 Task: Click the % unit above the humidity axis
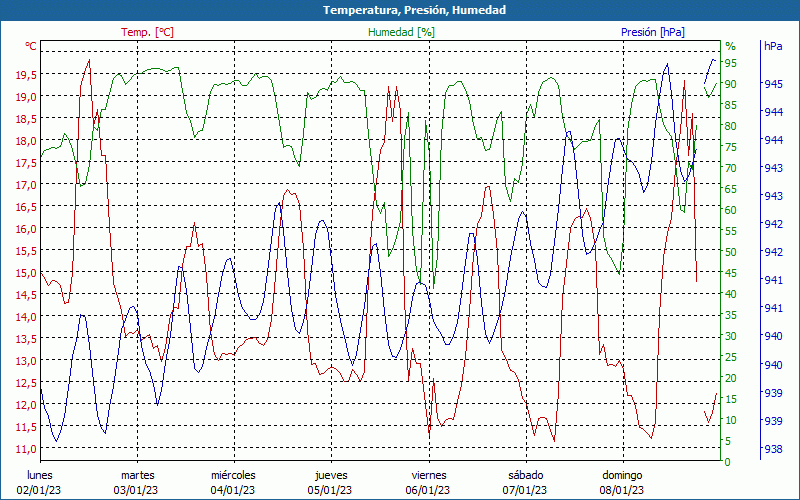[x=731, y=46]
